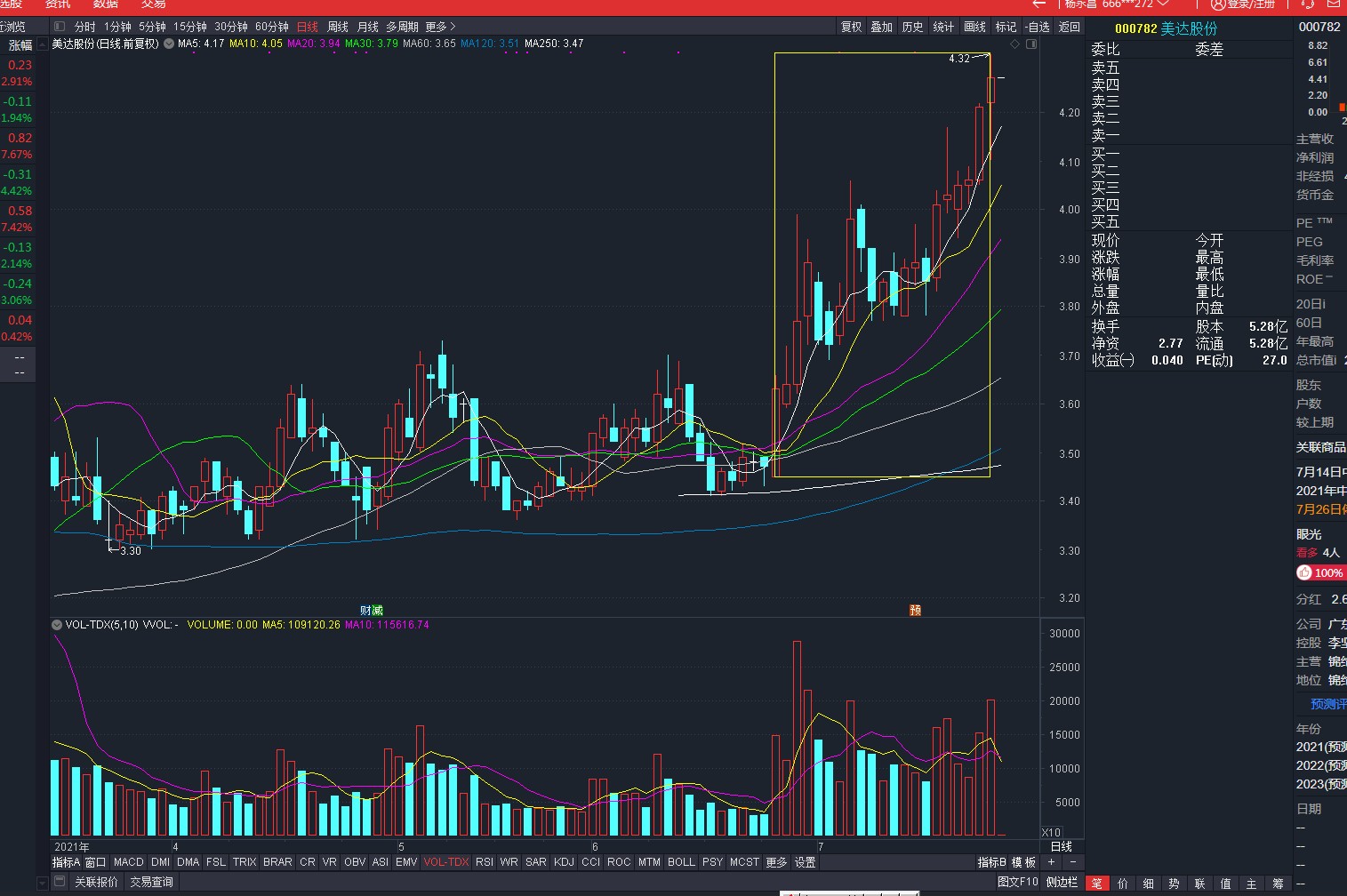The image size is (1347, 896).
Task: Select the 势 tab at bottom right
Action: coord(1174,884)
